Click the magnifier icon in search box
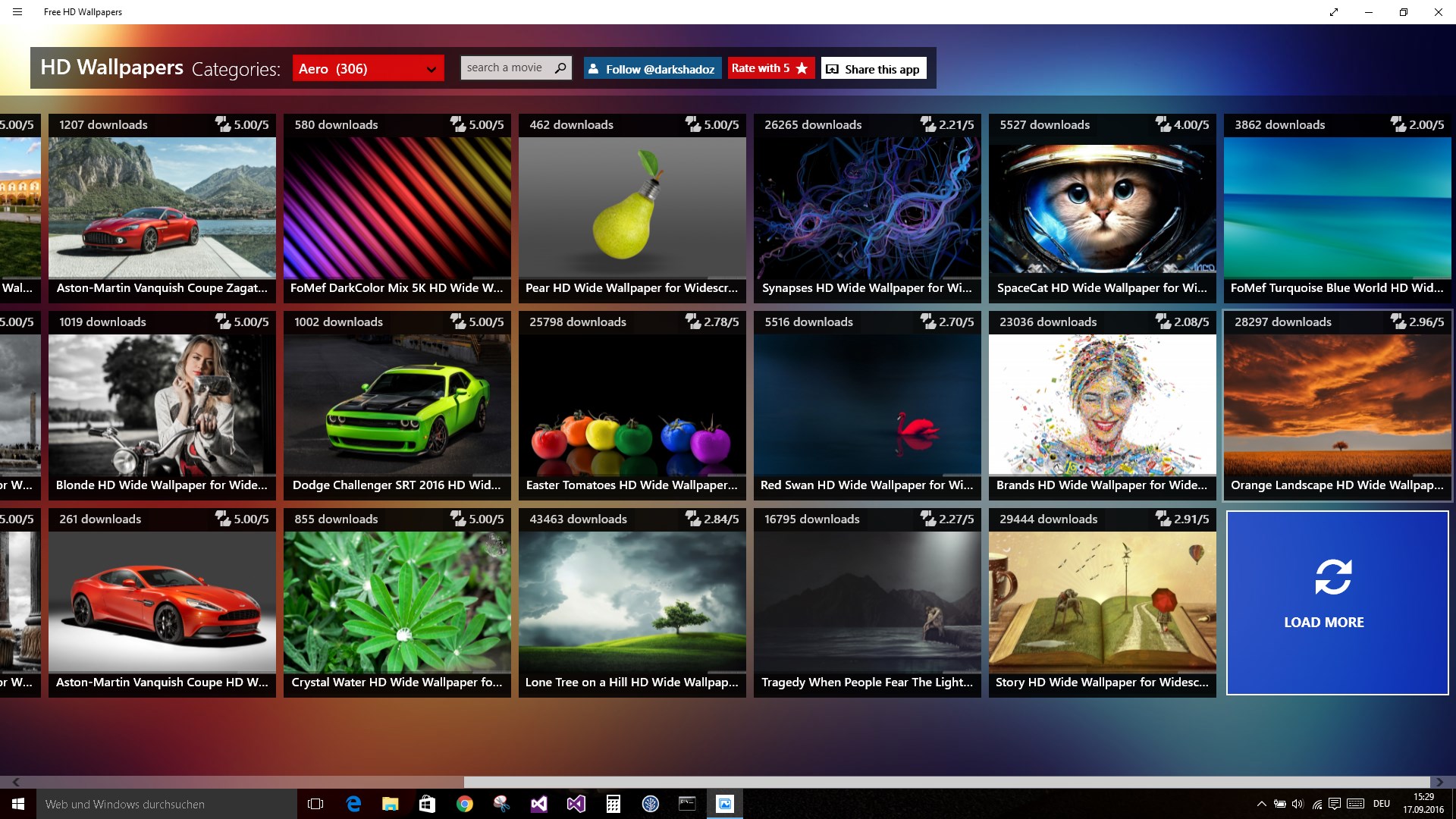The height and width of the screenshot is (819, 1456). click(x=560, y=67)
